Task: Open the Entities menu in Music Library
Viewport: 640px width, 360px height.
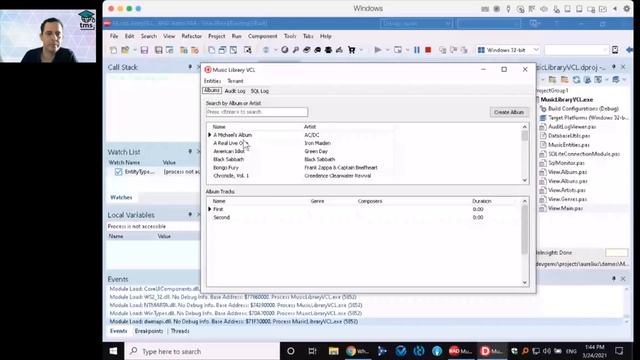Action: [213, 81]
